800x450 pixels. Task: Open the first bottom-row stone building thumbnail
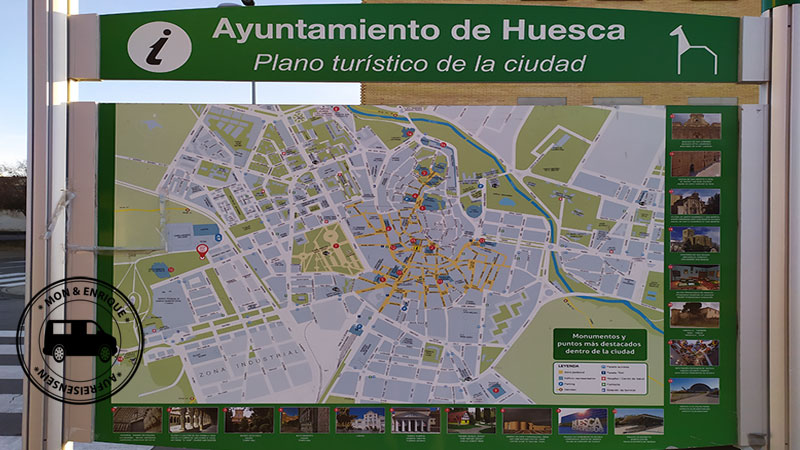coord(137,420)
